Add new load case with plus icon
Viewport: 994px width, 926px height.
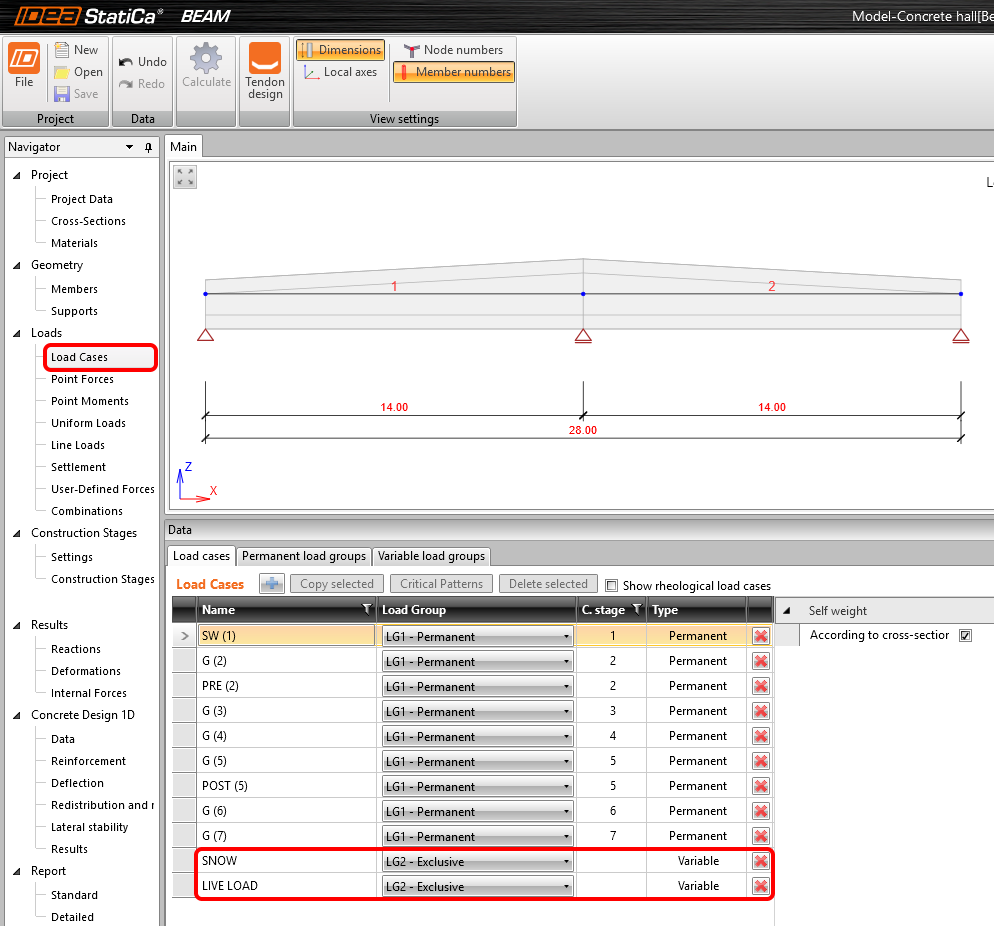coord(272,584)
